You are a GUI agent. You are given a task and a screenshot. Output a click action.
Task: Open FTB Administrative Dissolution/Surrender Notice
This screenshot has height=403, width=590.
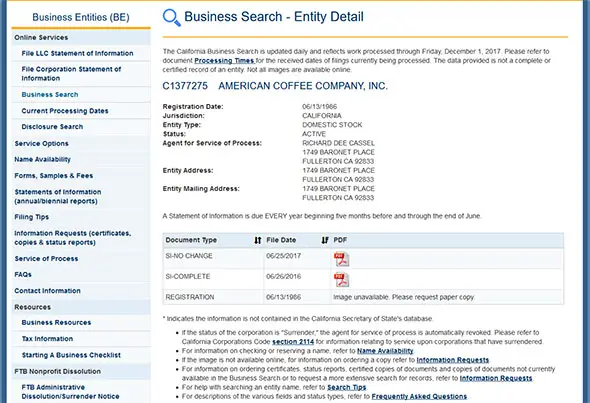click(70, 392)
